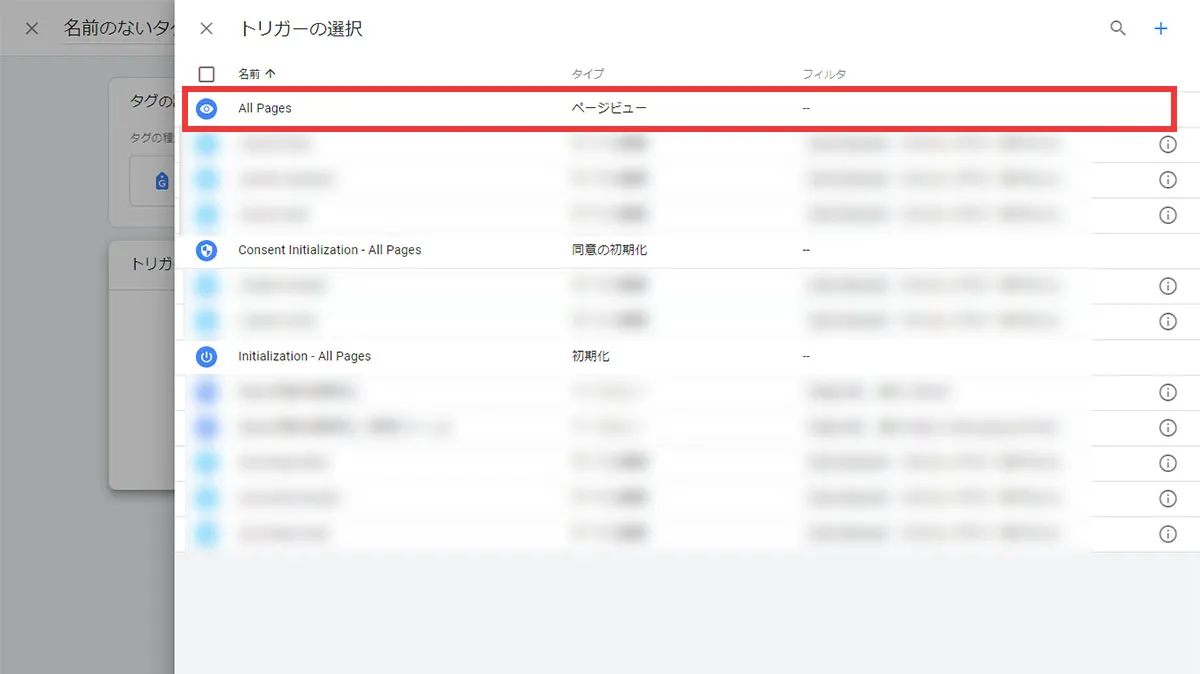Screen dimensions: 1200x674
Task: Close the トリガーの選択 panel
Action: point(206,29)
